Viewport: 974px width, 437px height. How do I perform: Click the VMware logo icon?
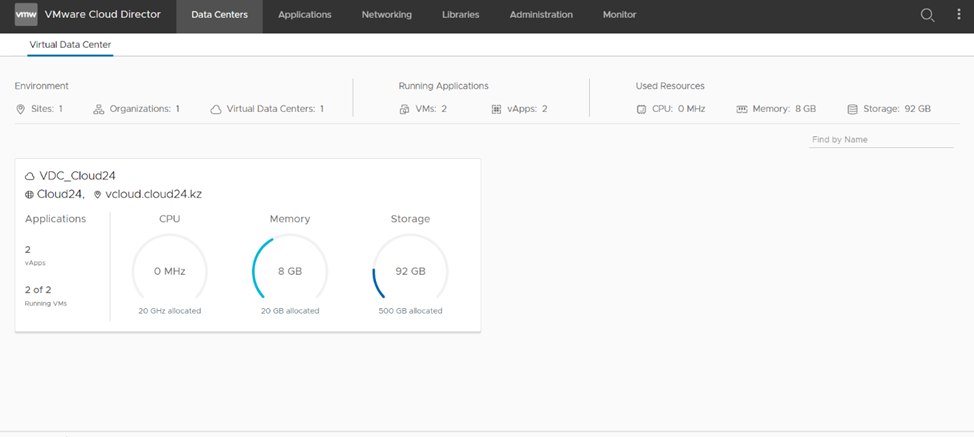click(26, 15)
